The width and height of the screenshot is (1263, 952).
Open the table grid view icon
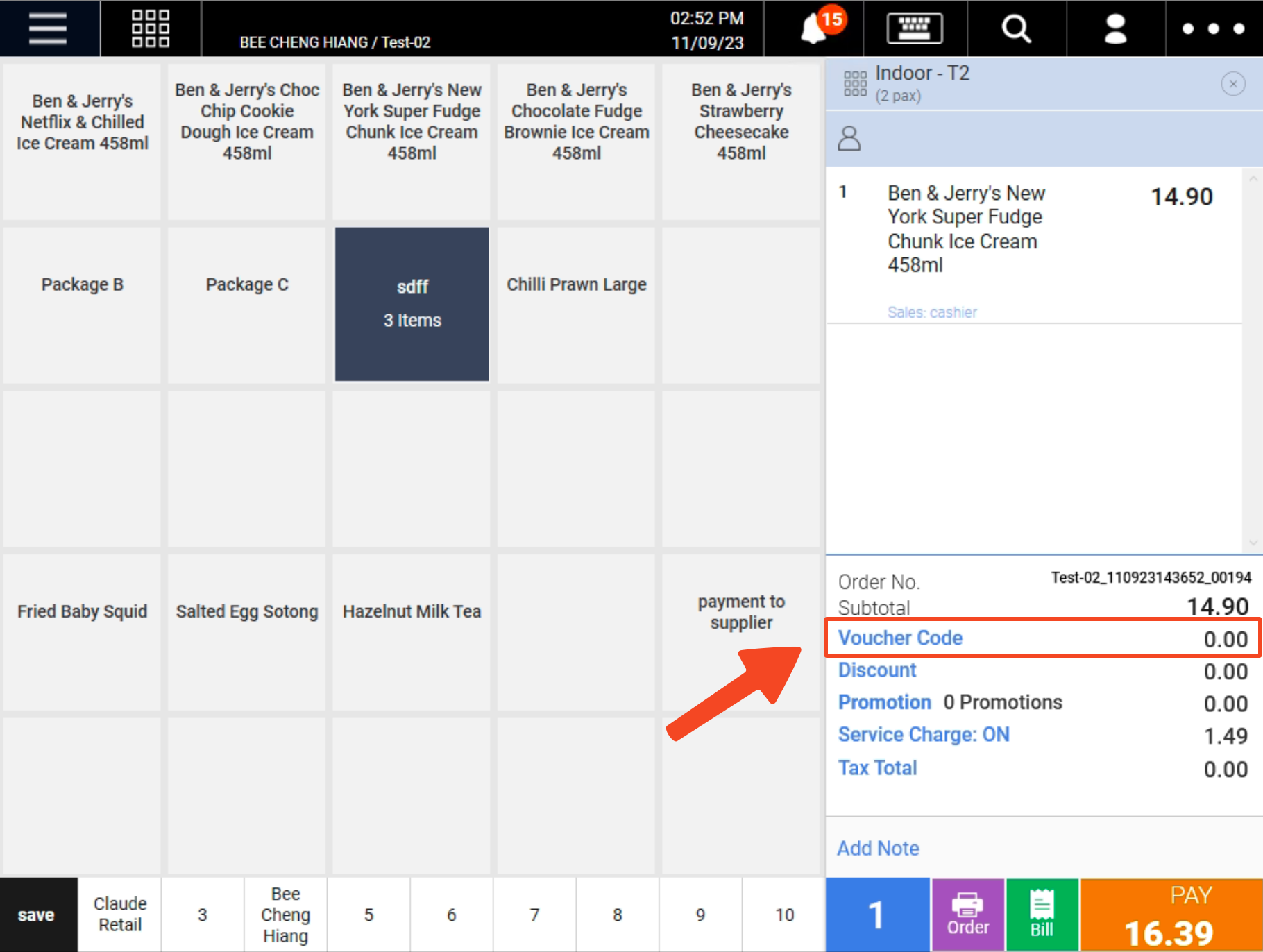(x=150, y=28)
